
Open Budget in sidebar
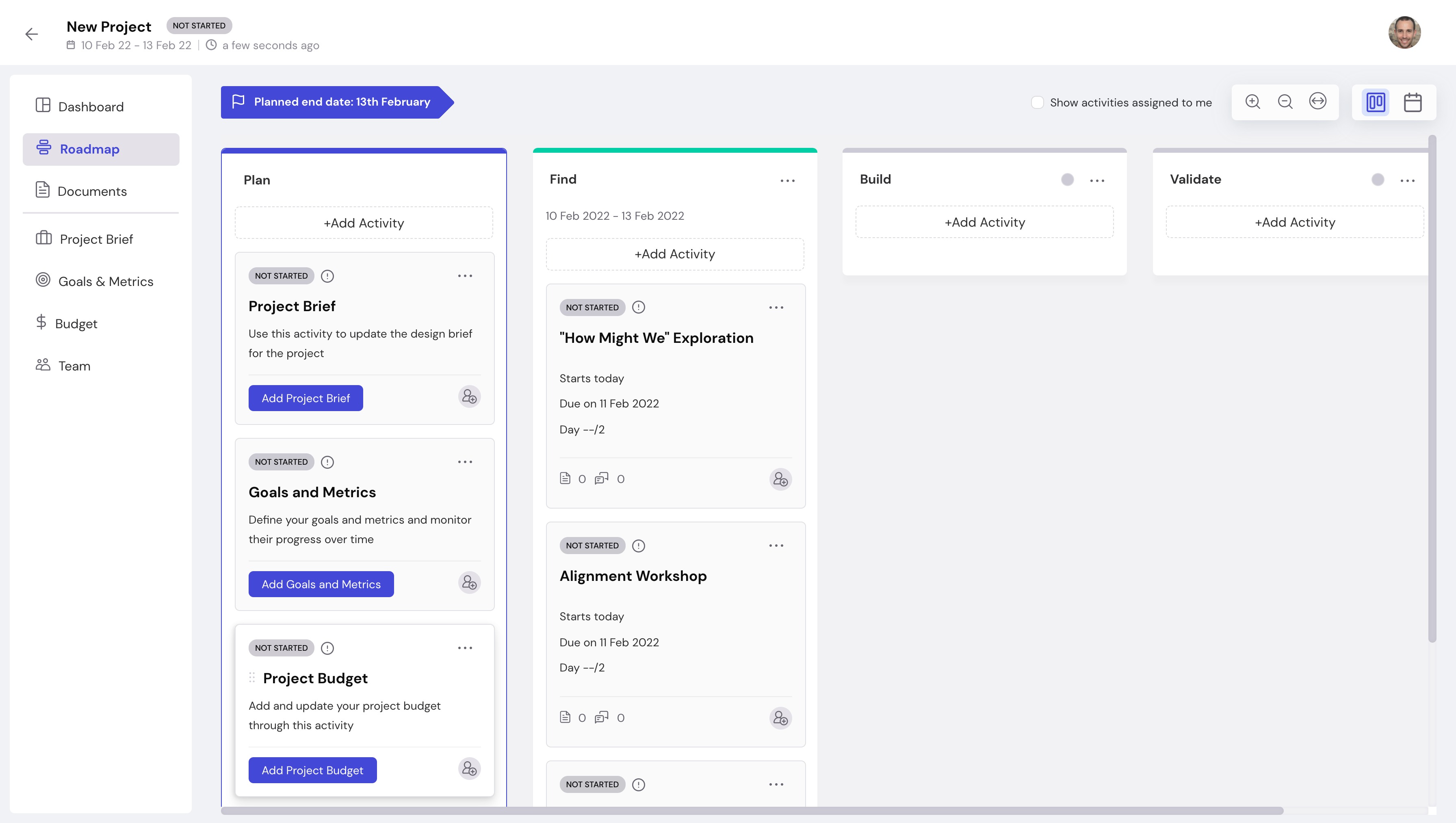point(101,323)
